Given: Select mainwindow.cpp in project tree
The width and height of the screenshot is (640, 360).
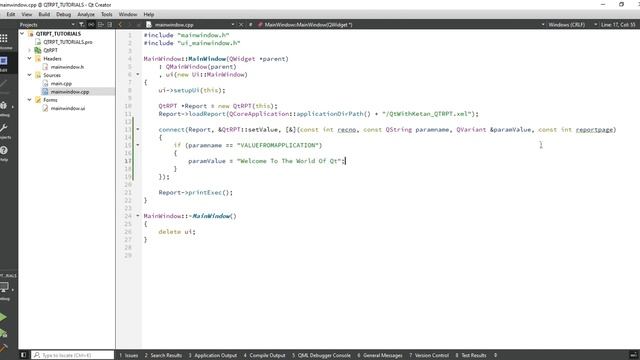Looking at the screenshot, I should click(69, 92).
